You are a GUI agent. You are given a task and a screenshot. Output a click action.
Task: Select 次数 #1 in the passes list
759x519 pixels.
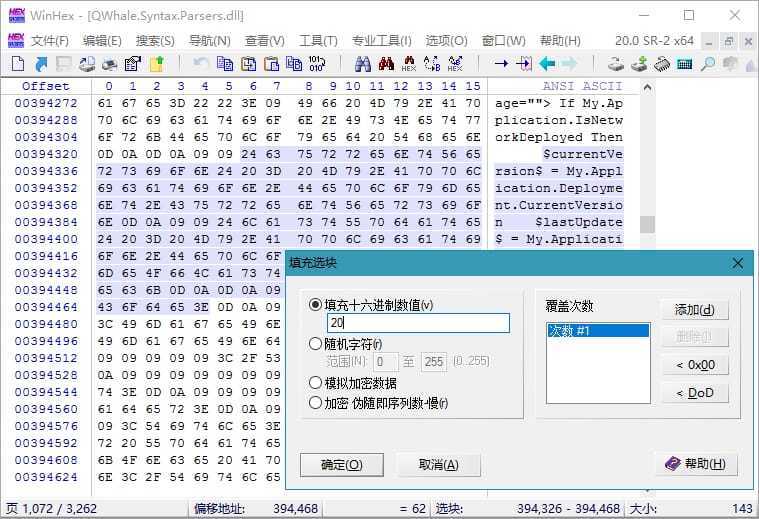[x=598, y=331]
